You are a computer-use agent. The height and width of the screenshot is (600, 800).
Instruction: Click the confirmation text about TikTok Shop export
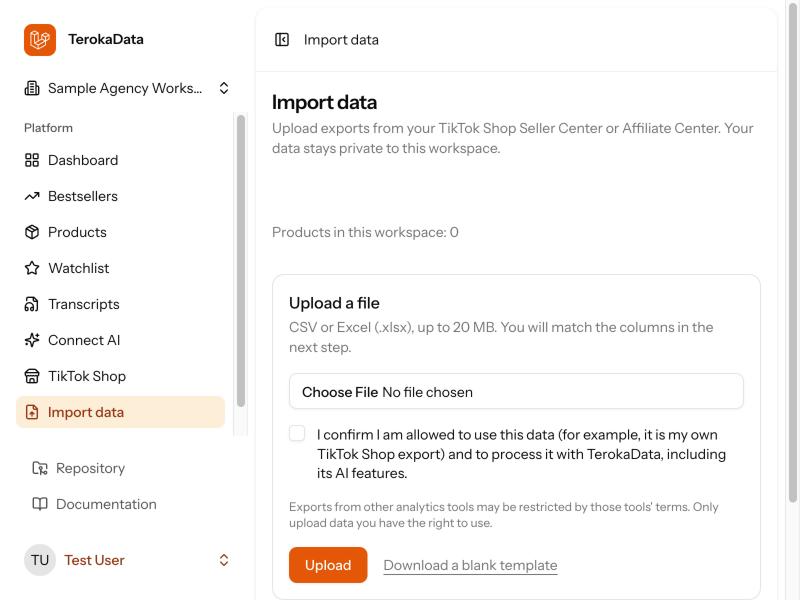coord(521,454)
